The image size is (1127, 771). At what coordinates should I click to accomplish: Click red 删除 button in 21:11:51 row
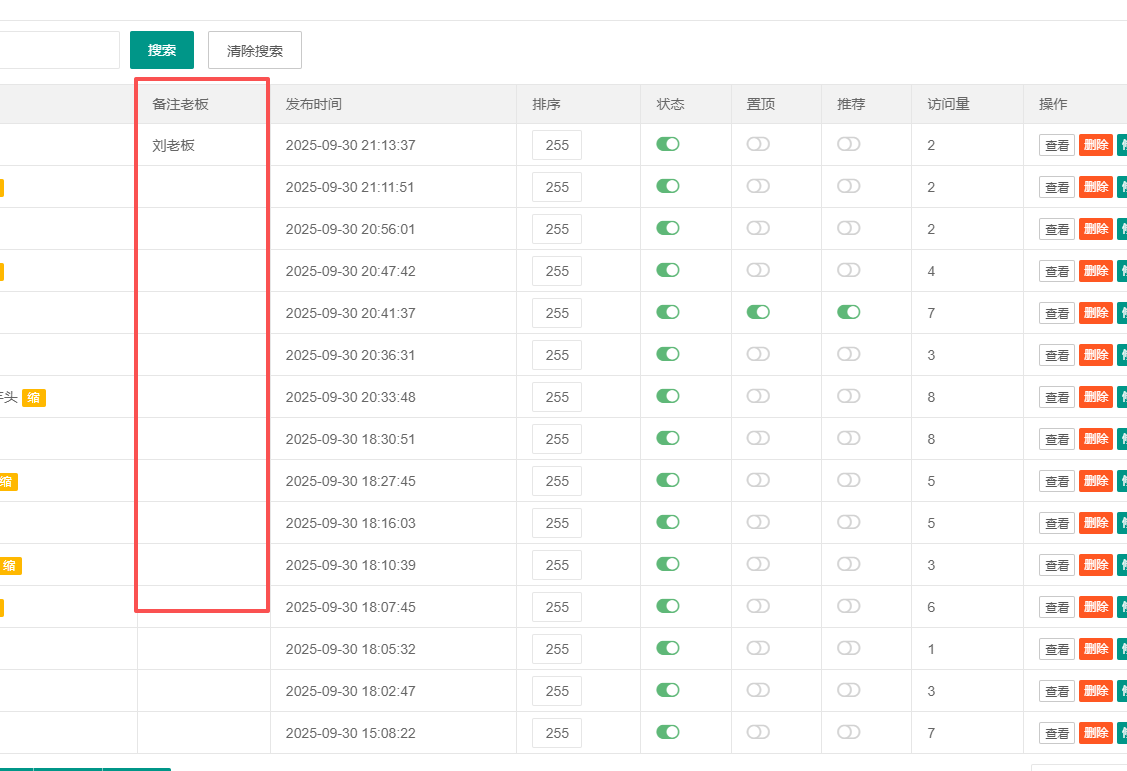[1095, 187]
